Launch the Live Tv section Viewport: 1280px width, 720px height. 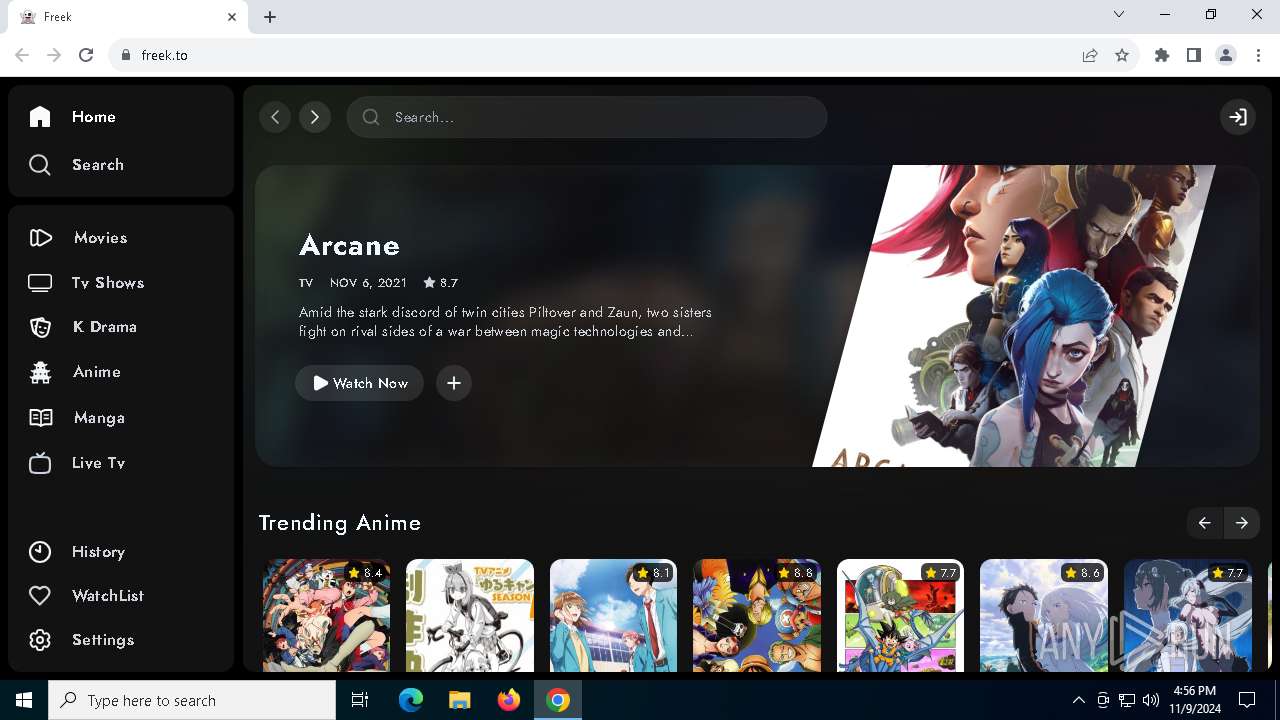pyautogui.click(x=77, y=463)
